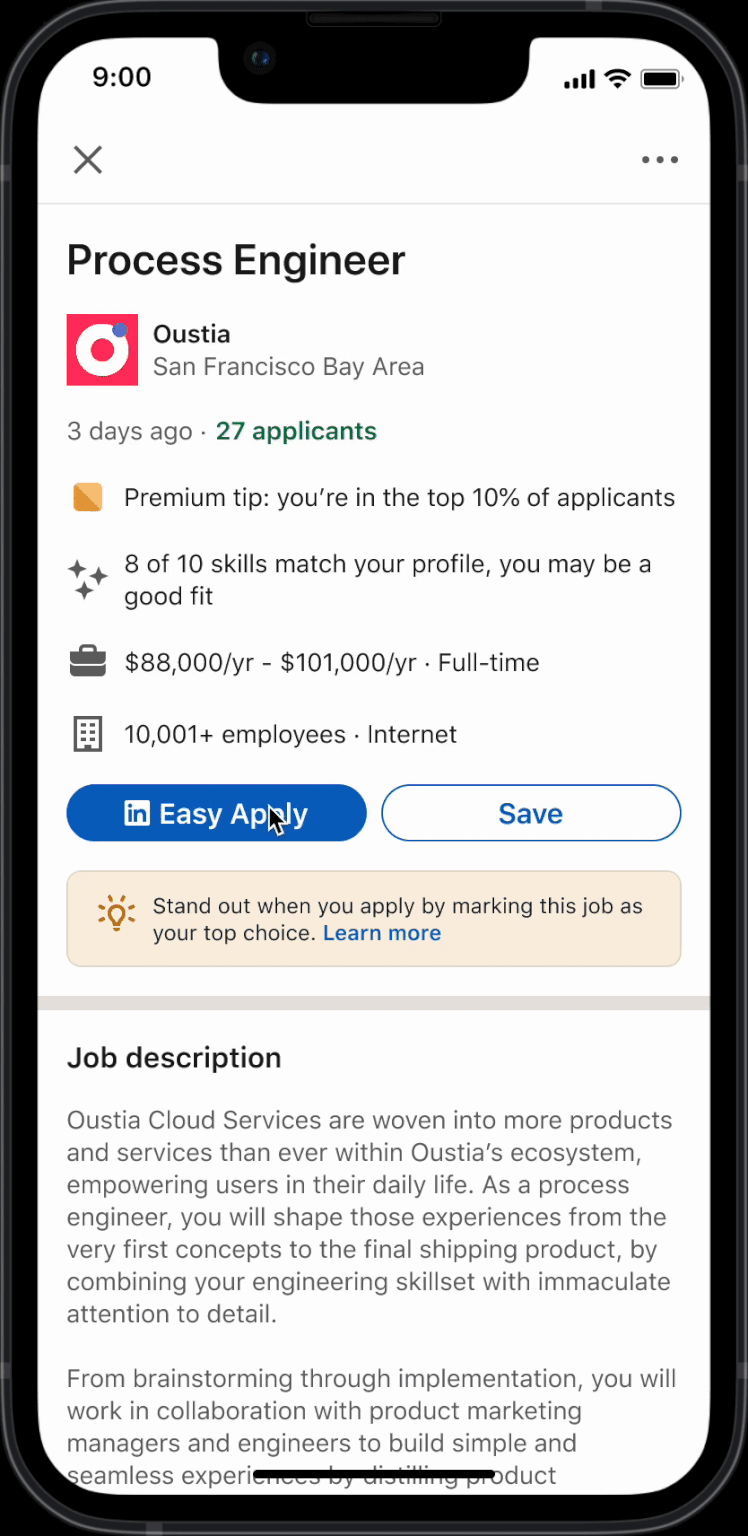Viewport: 748px width, 1536px height.
Task: Tap the skills match sparkle icon
Action: pos(88,580)
